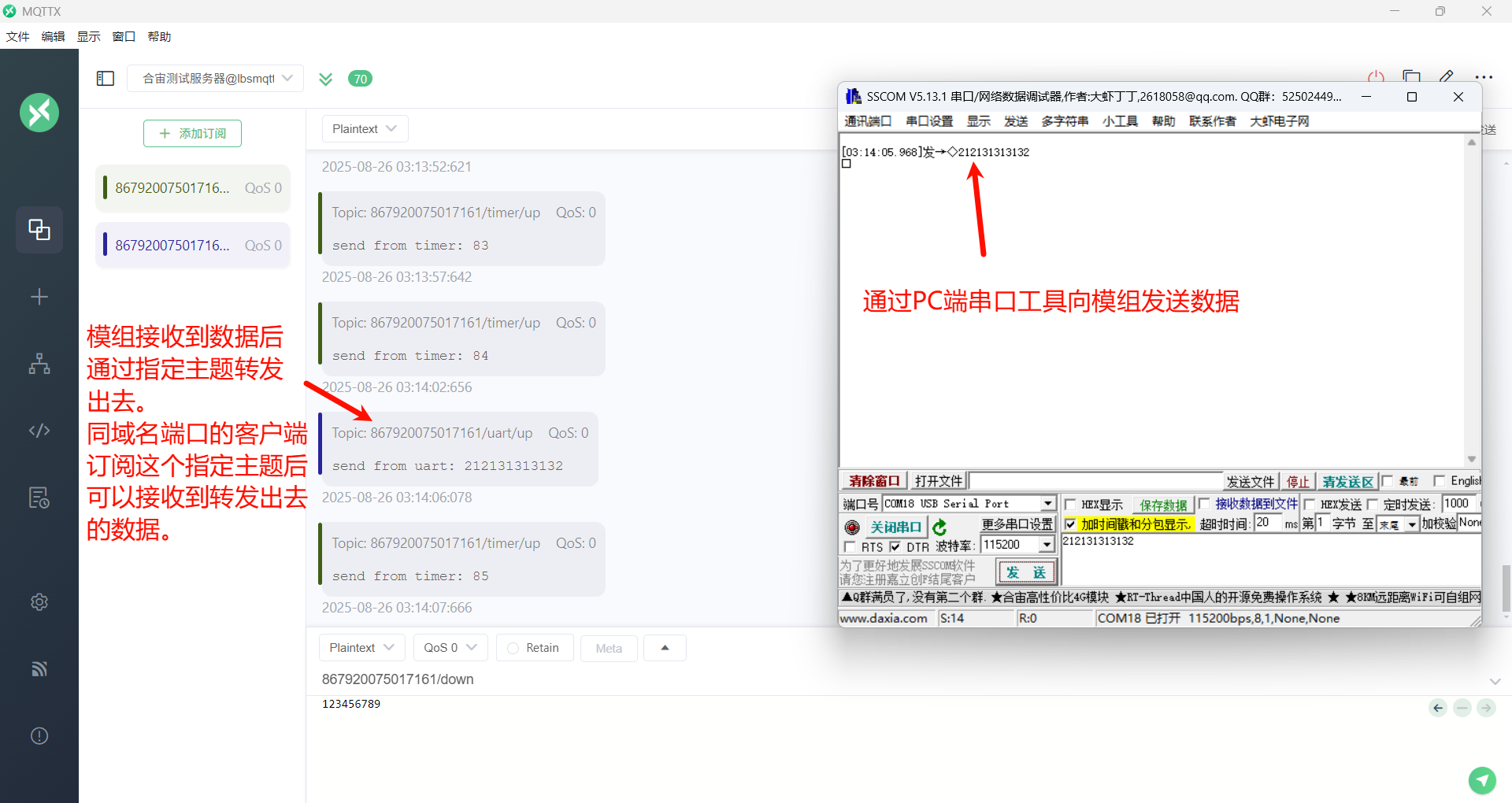Click the red record icon in SSCOM
The width and height of the screenshot is (1512, 803).
852,527
